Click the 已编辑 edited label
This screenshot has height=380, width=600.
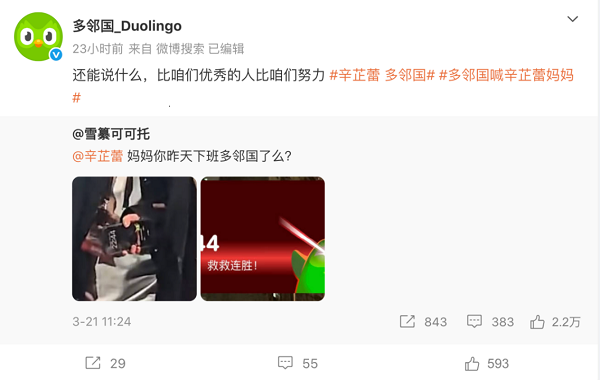(x=226, y=49)
